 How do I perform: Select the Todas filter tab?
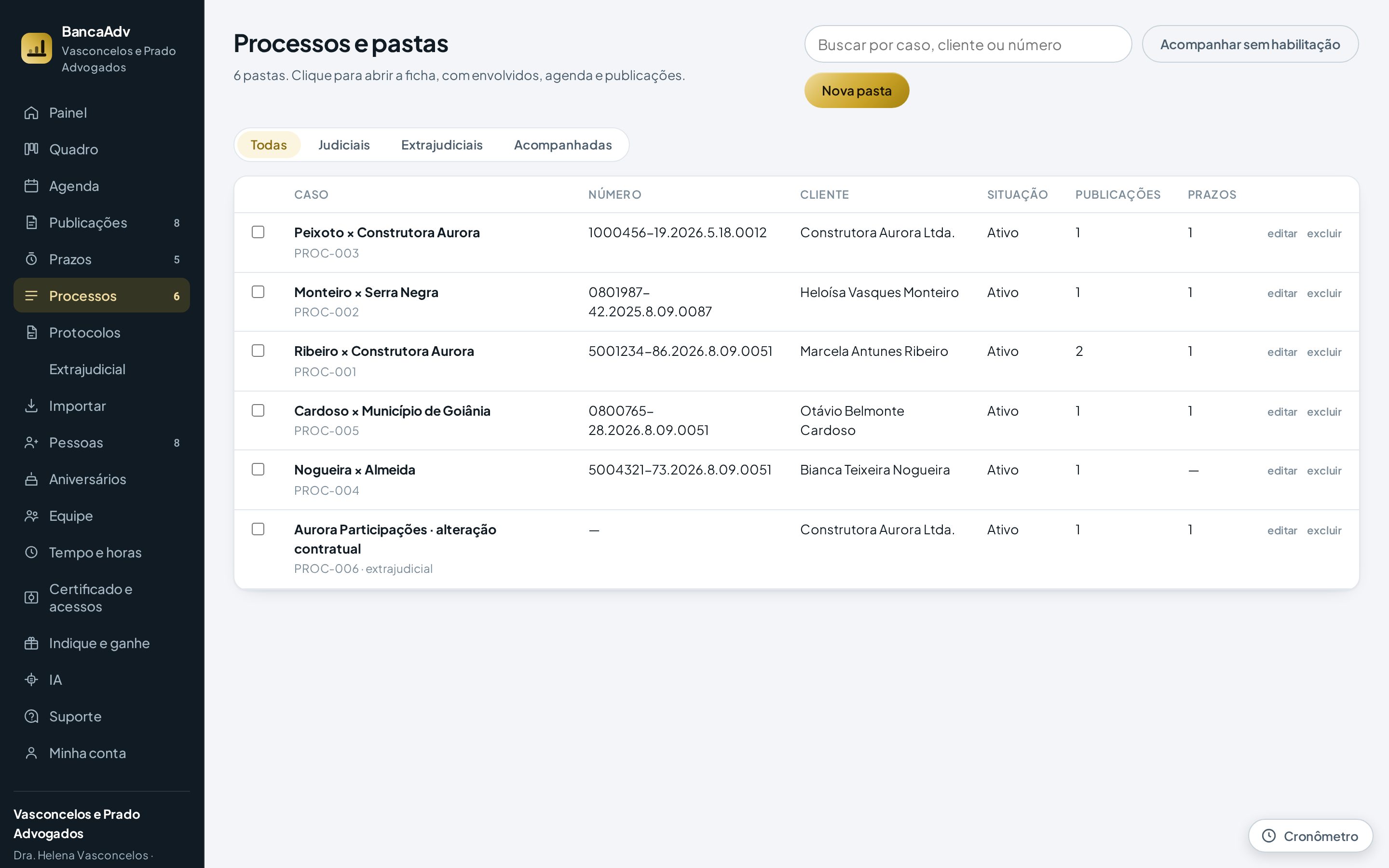(269, 145)
